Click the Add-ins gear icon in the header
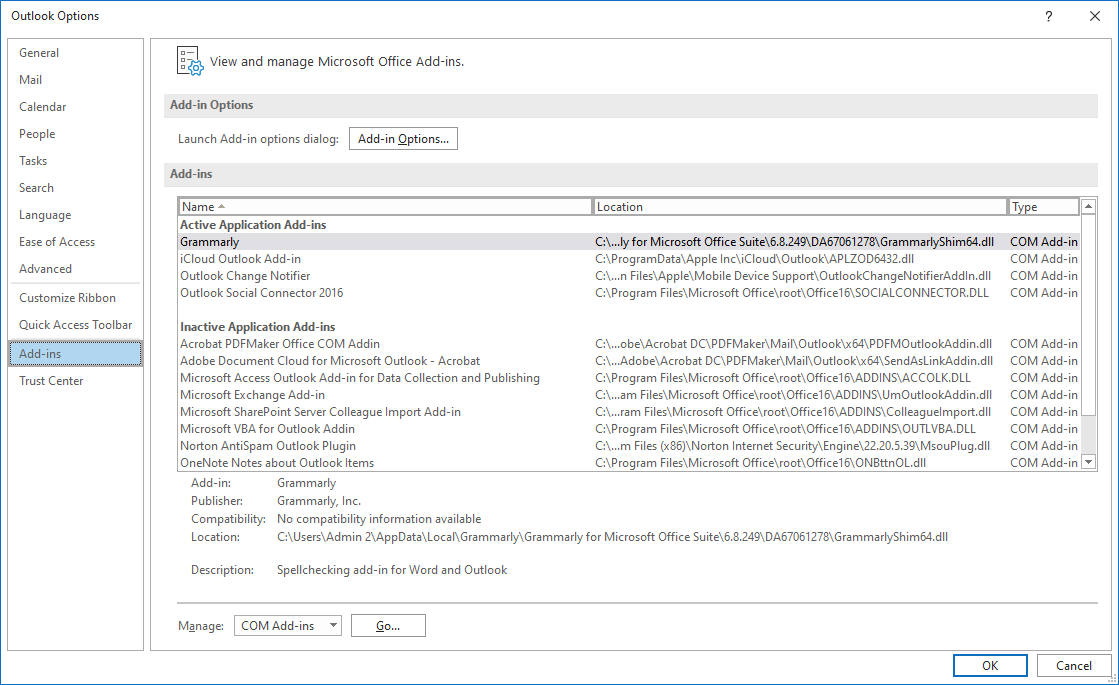The image size is (1119, 685). (190, 61)
